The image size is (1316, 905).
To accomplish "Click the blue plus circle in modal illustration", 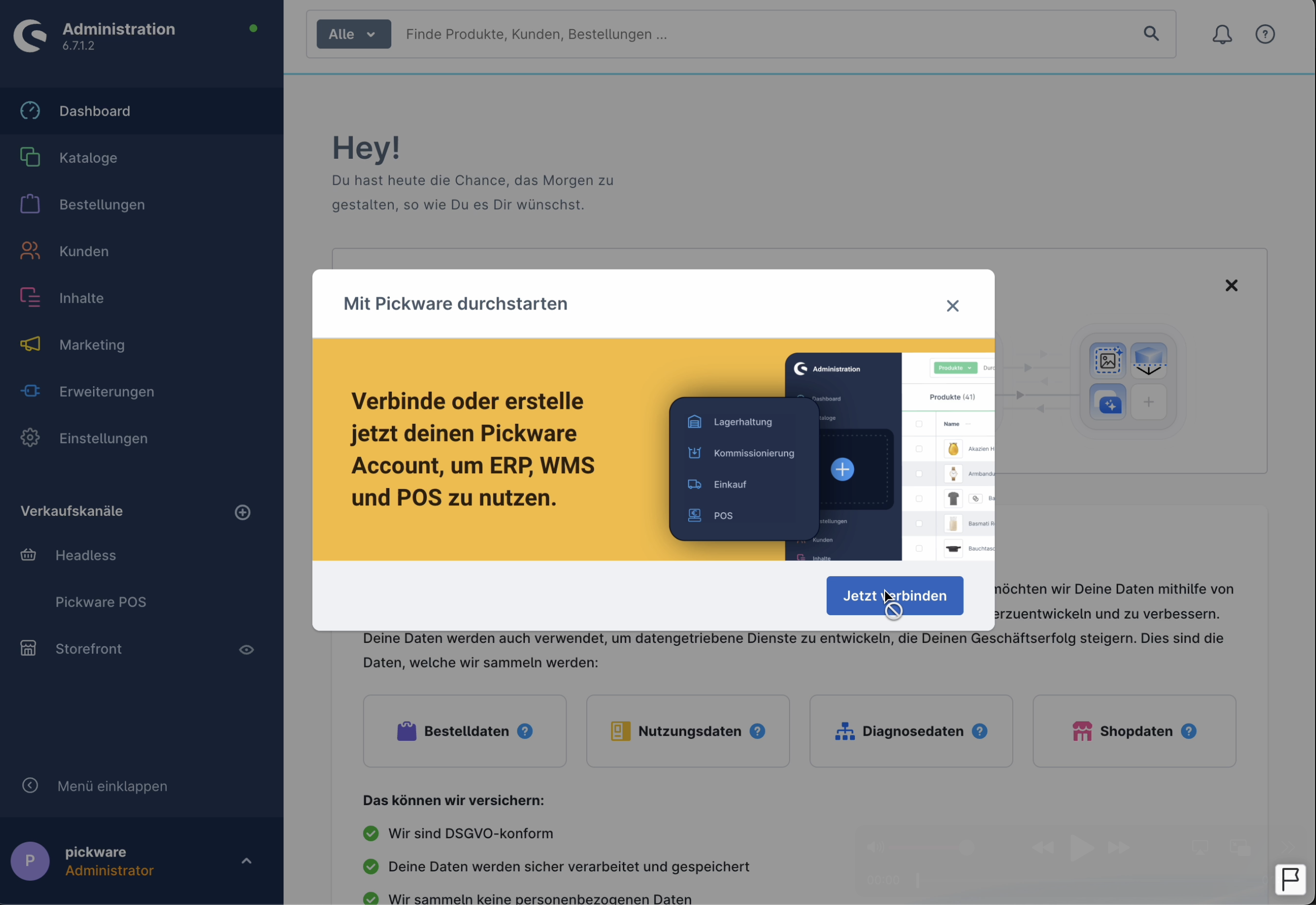I will (843, 469).
